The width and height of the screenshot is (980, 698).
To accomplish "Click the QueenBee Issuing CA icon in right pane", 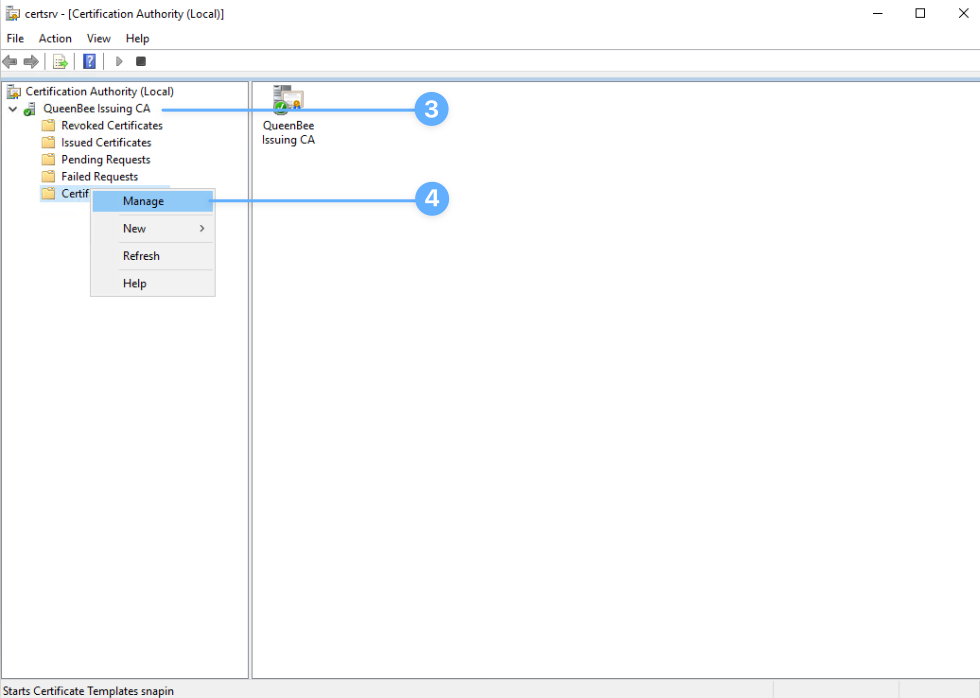I will click(x=288, y=101).
